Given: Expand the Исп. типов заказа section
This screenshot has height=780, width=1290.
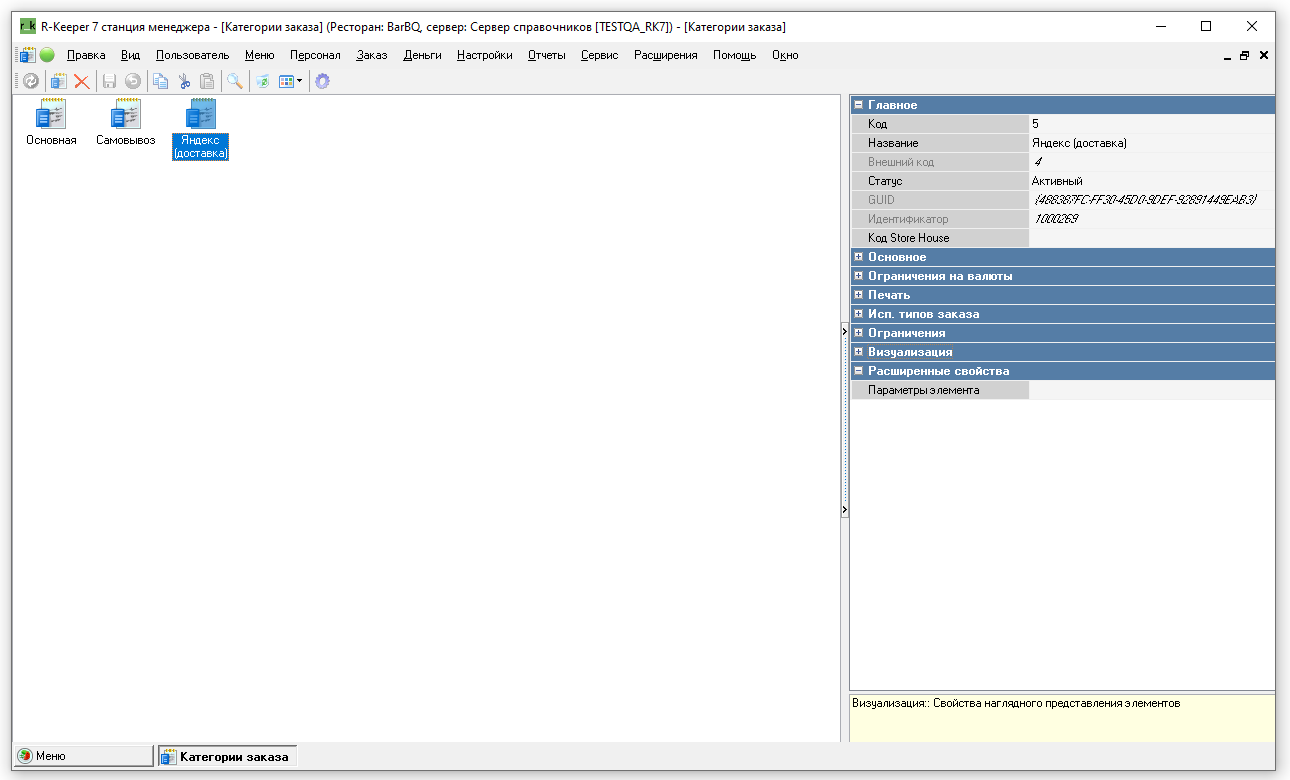Looking at the screenshot, I should [x=858, y=314].
